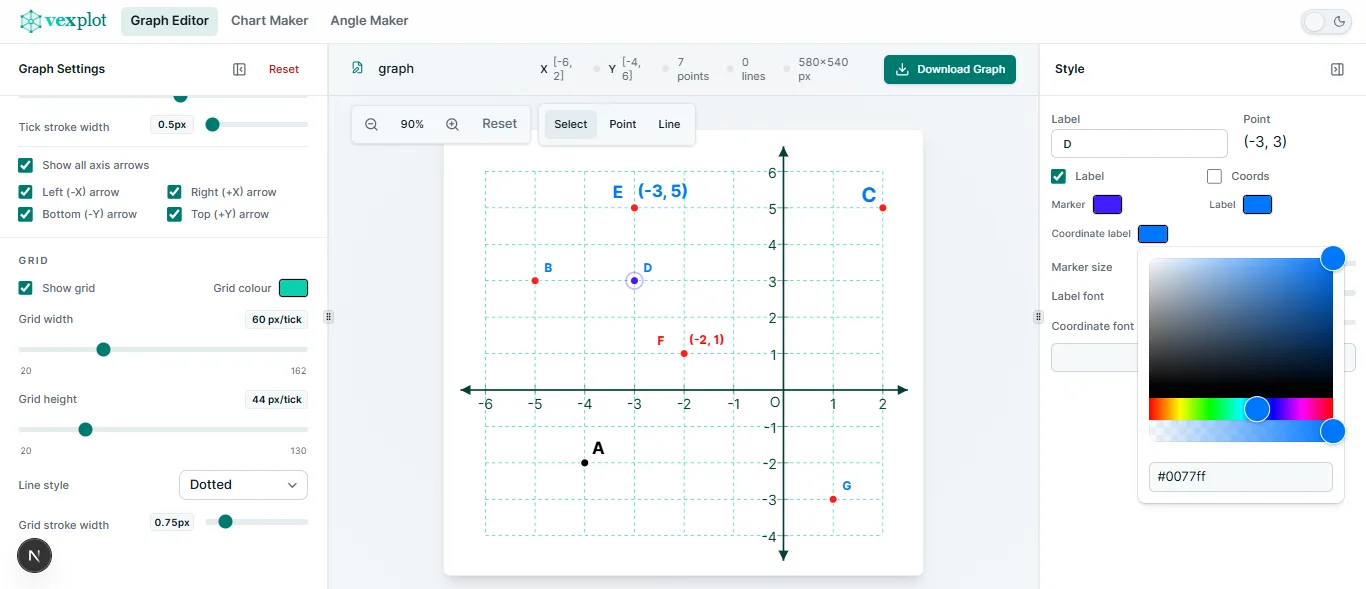Image resolution: width=1366 pixels, height=589 pixels.
Task: Click the hue slider handle
Action: click(x=1257, y=408)
